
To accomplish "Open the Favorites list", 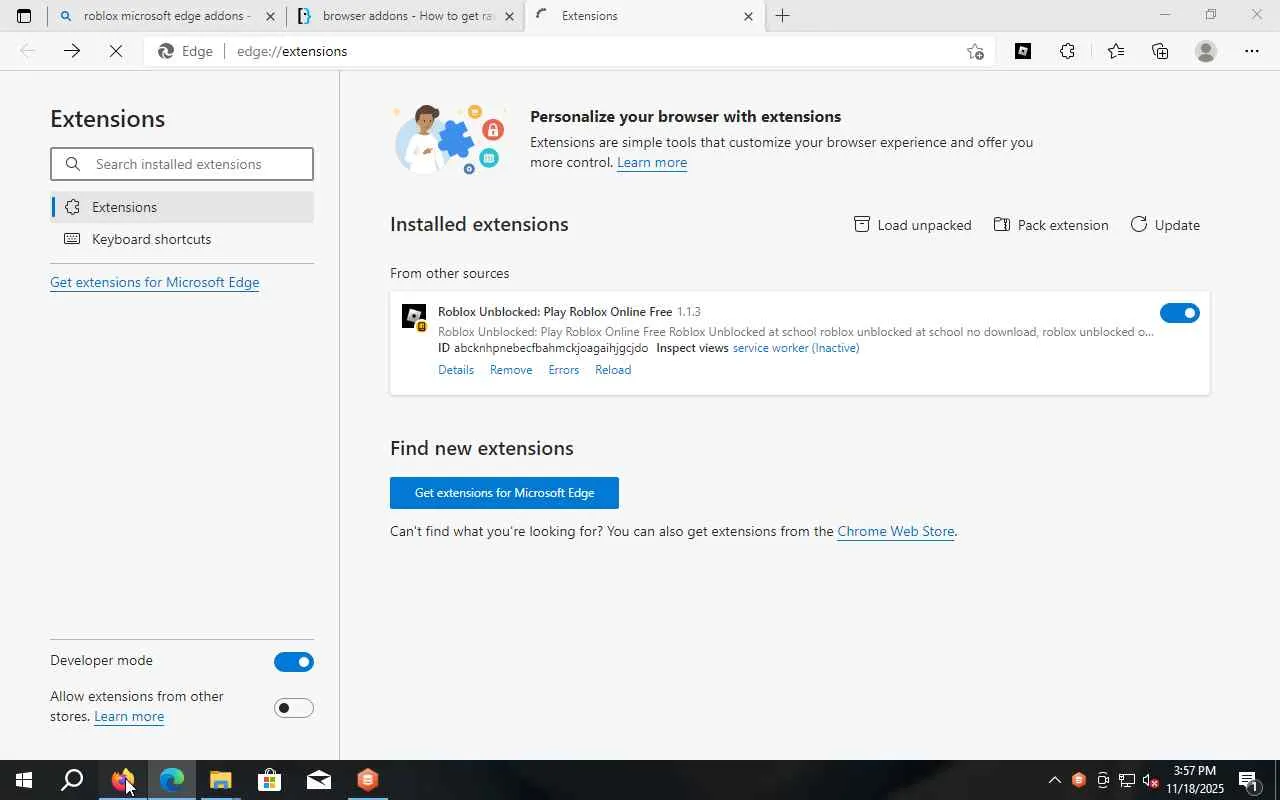I will click(1115, 51).
